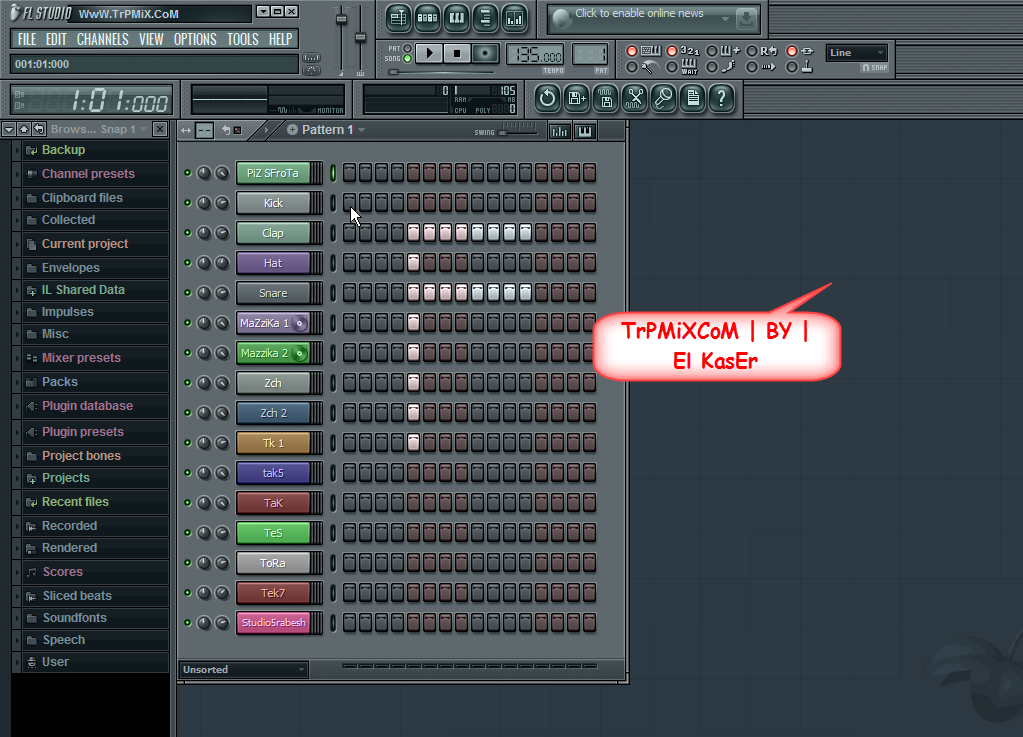This screenshot has height=737, width=1023.
Task: Click the Studio5rabesh channel button
Action: (x=273, y=623)
